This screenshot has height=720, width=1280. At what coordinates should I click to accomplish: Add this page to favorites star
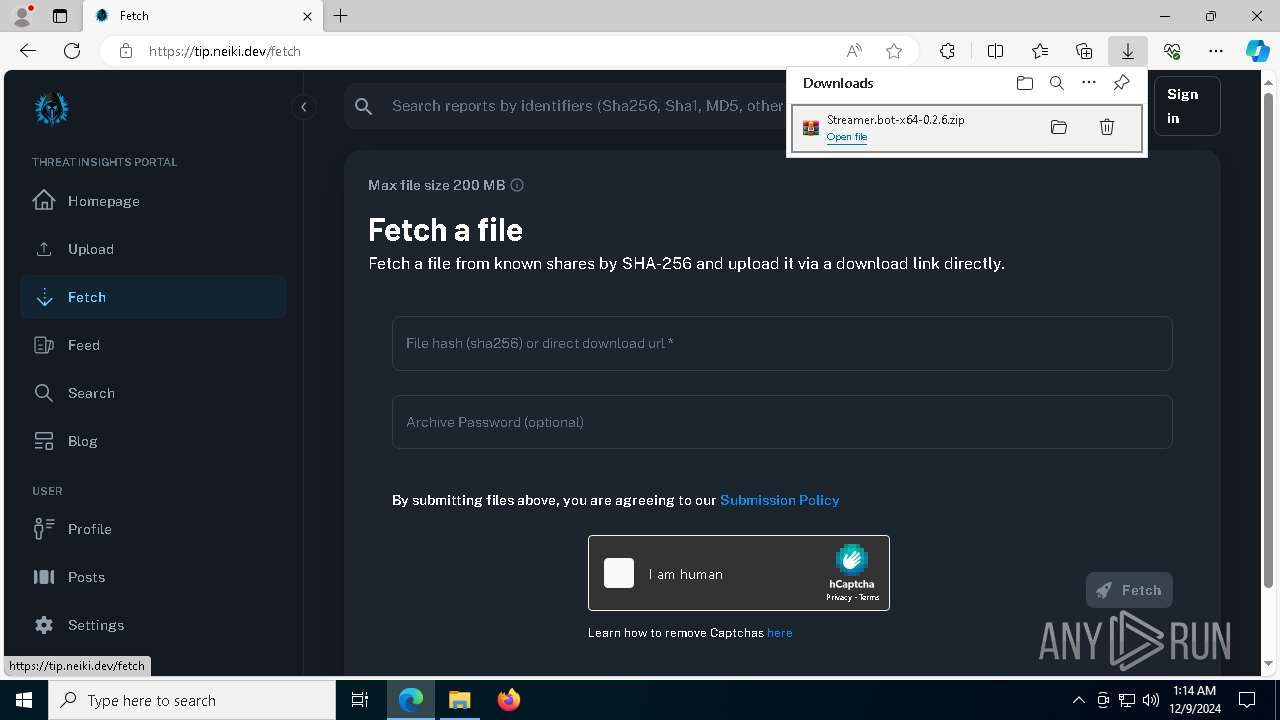[x=894, y=51]
